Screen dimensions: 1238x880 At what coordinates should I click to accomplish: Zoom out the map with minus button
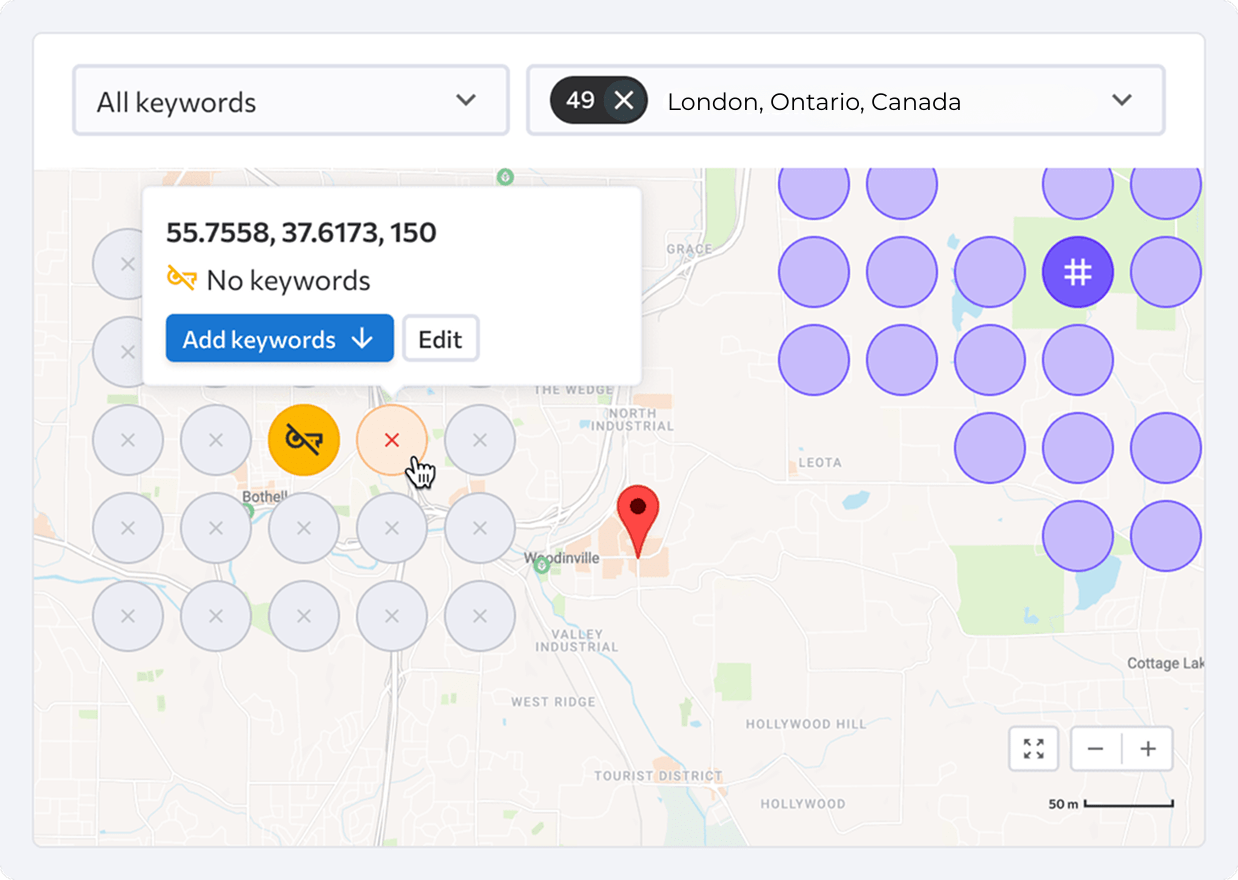[x=1096, y=748]
